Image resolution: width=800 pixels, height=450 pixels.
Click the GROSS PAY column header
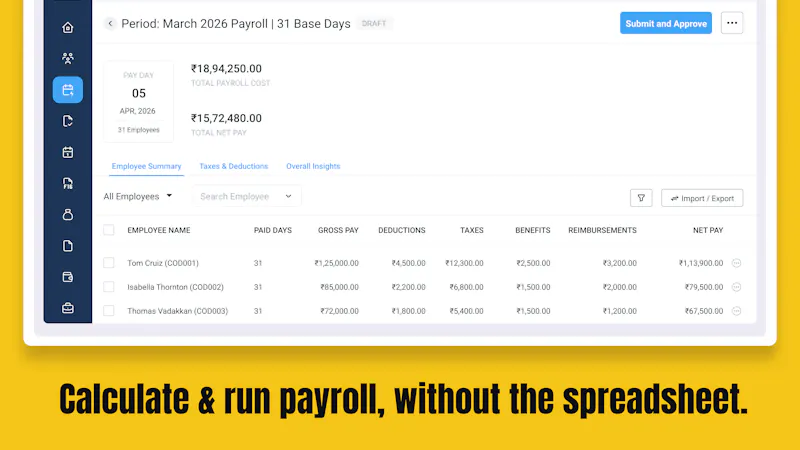click(338, 231)
